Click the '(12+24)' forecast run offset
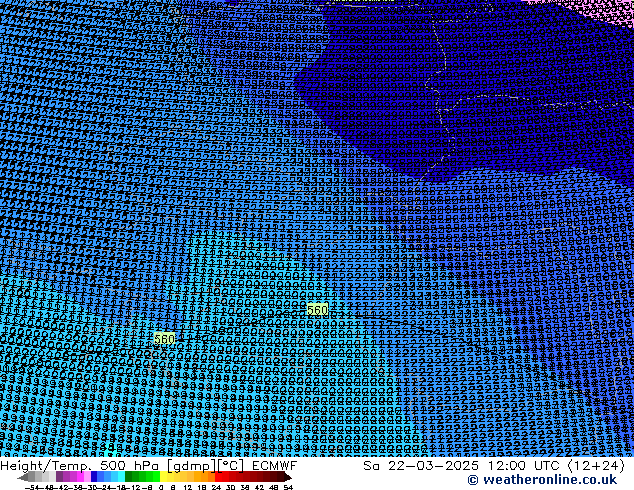 [597, 466]
